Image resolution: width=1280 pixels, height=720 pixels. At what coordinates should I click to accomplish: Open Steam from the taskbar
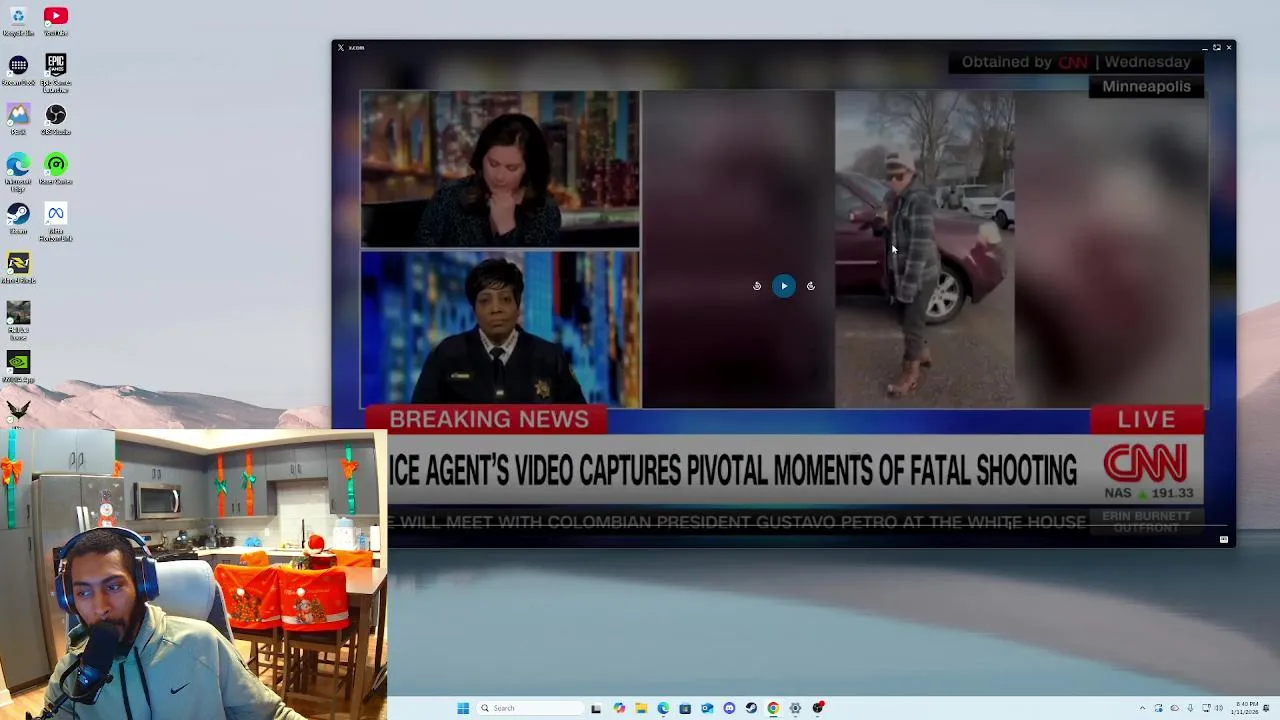pos(751,708)
